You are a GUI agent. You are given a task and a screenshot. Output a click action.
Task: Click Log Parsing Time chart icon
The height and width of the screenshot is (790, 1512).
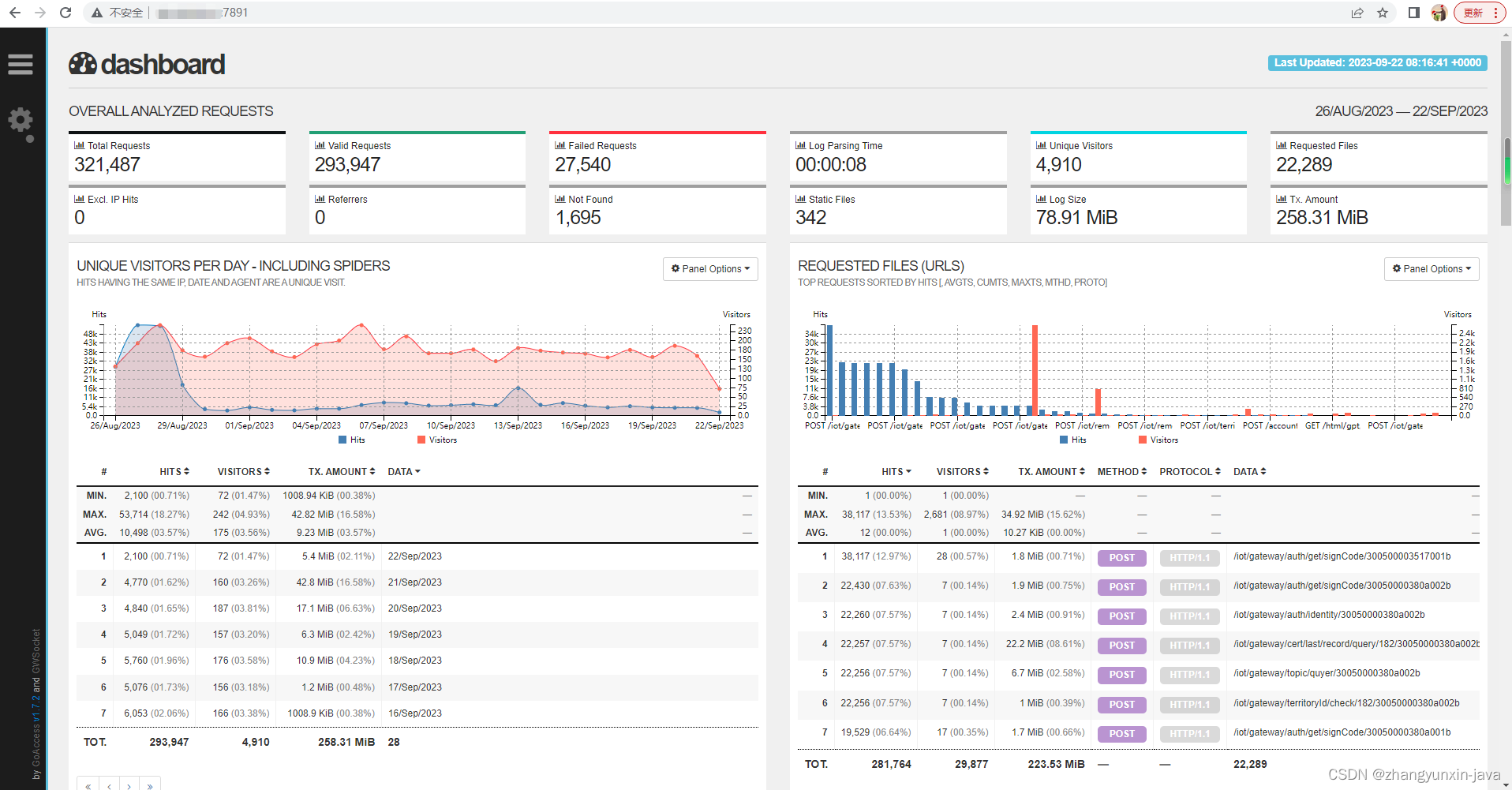800,145
